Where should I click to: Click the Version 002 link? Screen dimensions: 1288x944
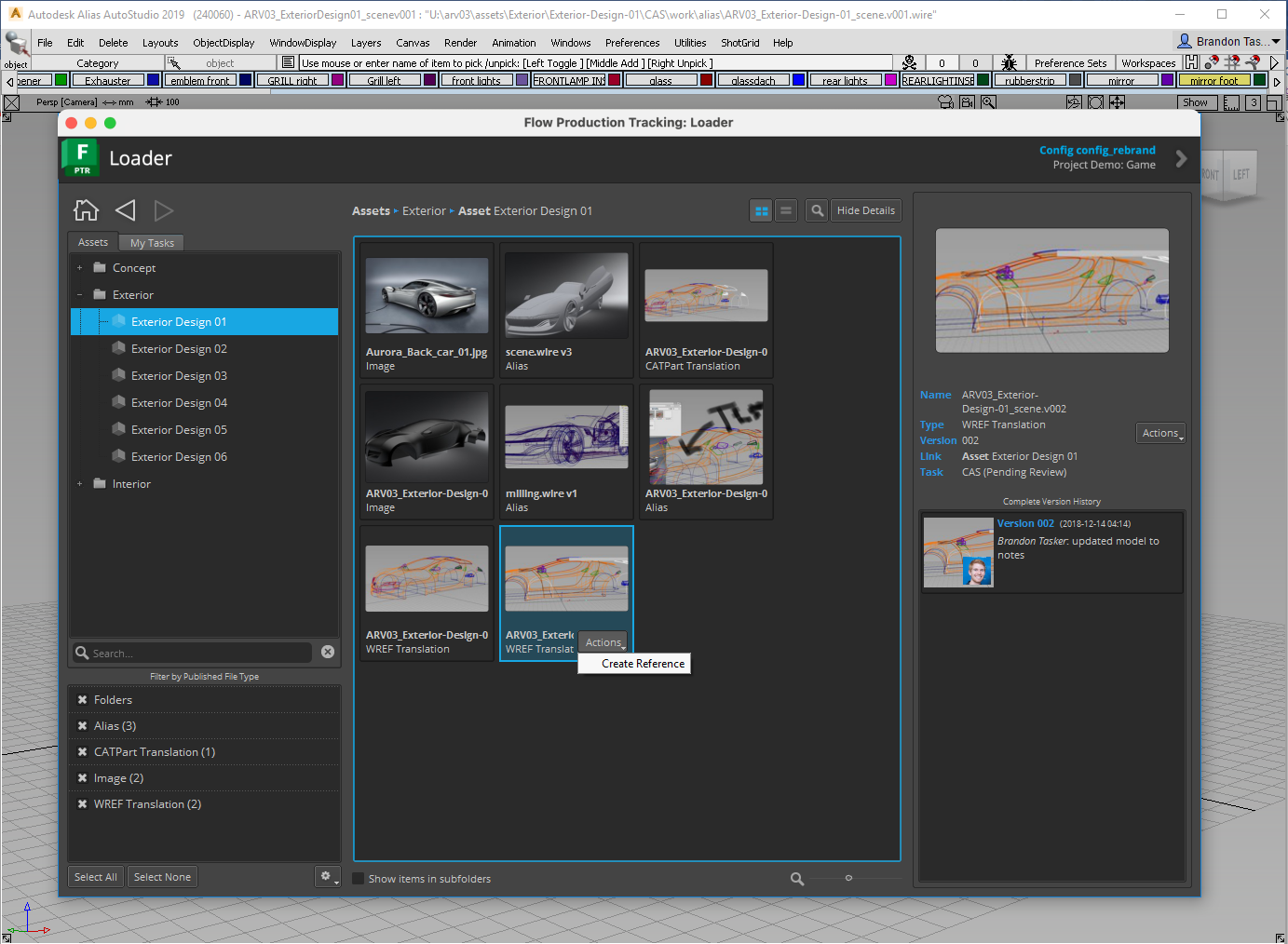(x=1025, y=523)
